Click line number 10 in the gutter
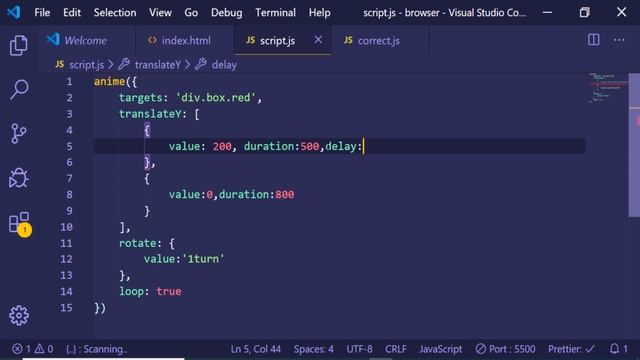 (67, 227)
